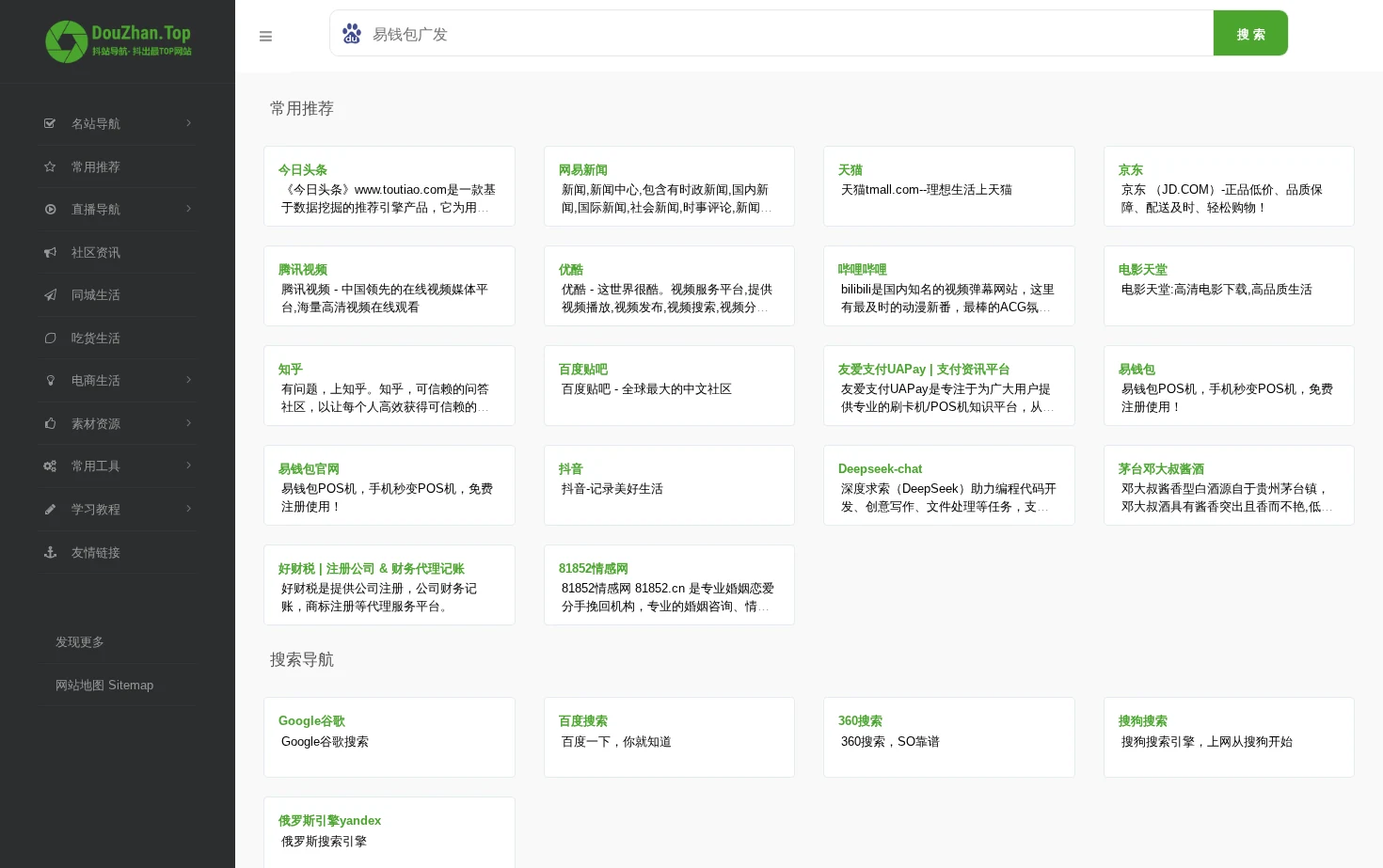
Task: Click the DouZhan.Top logo
Action: (118, 41)
